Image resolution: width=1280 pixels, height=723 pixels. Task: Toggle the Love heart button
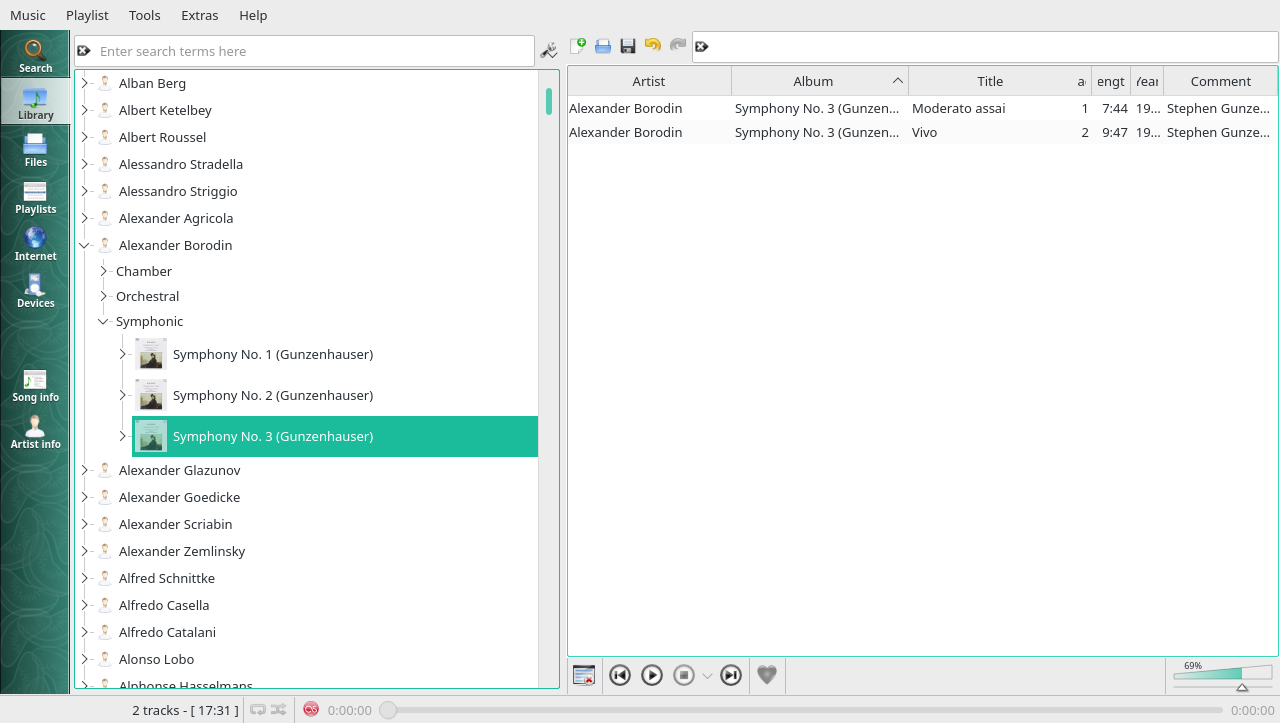pos(767,676)
